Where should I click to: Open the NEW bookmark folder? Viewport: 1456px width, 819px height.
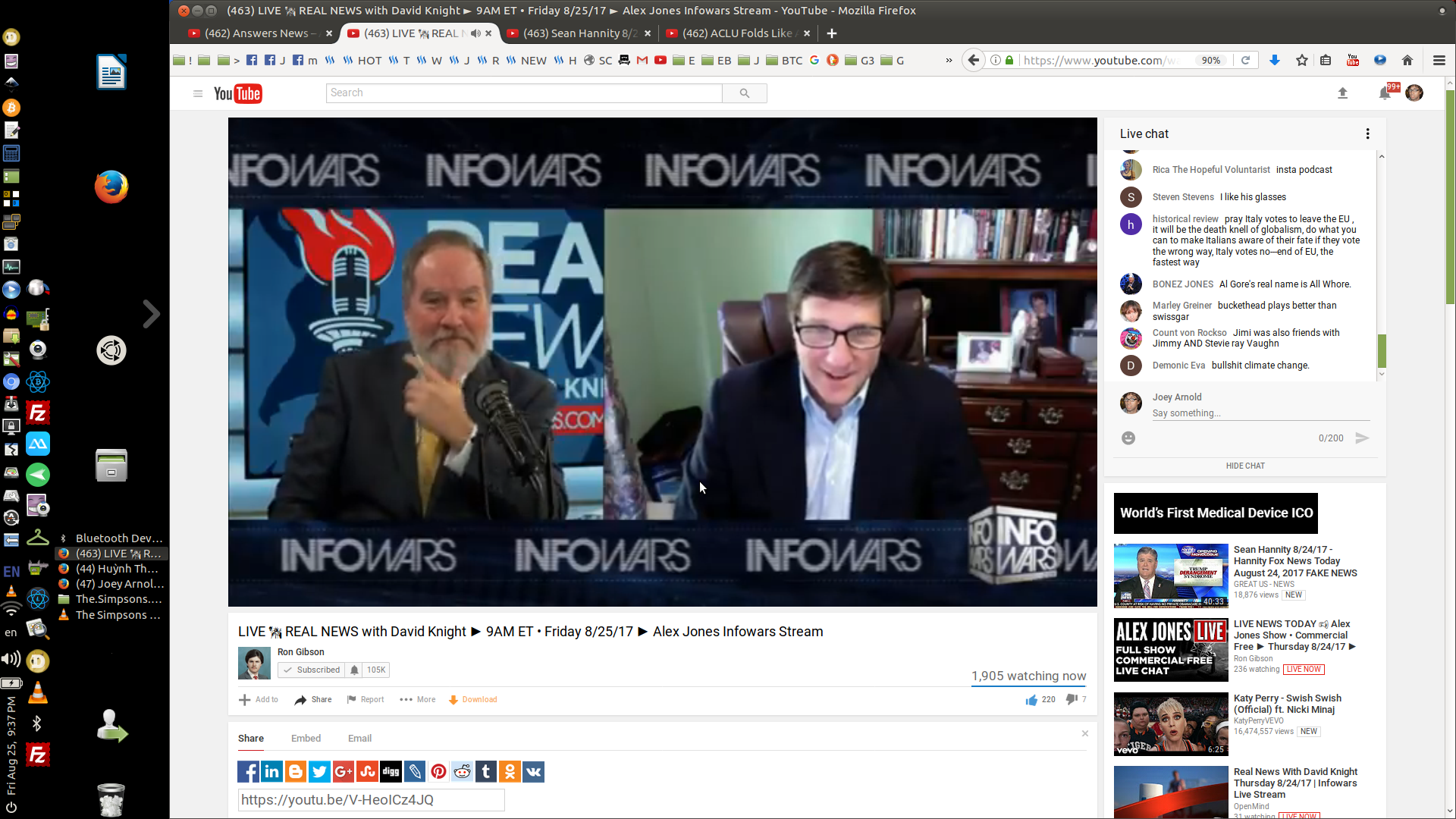526,60
